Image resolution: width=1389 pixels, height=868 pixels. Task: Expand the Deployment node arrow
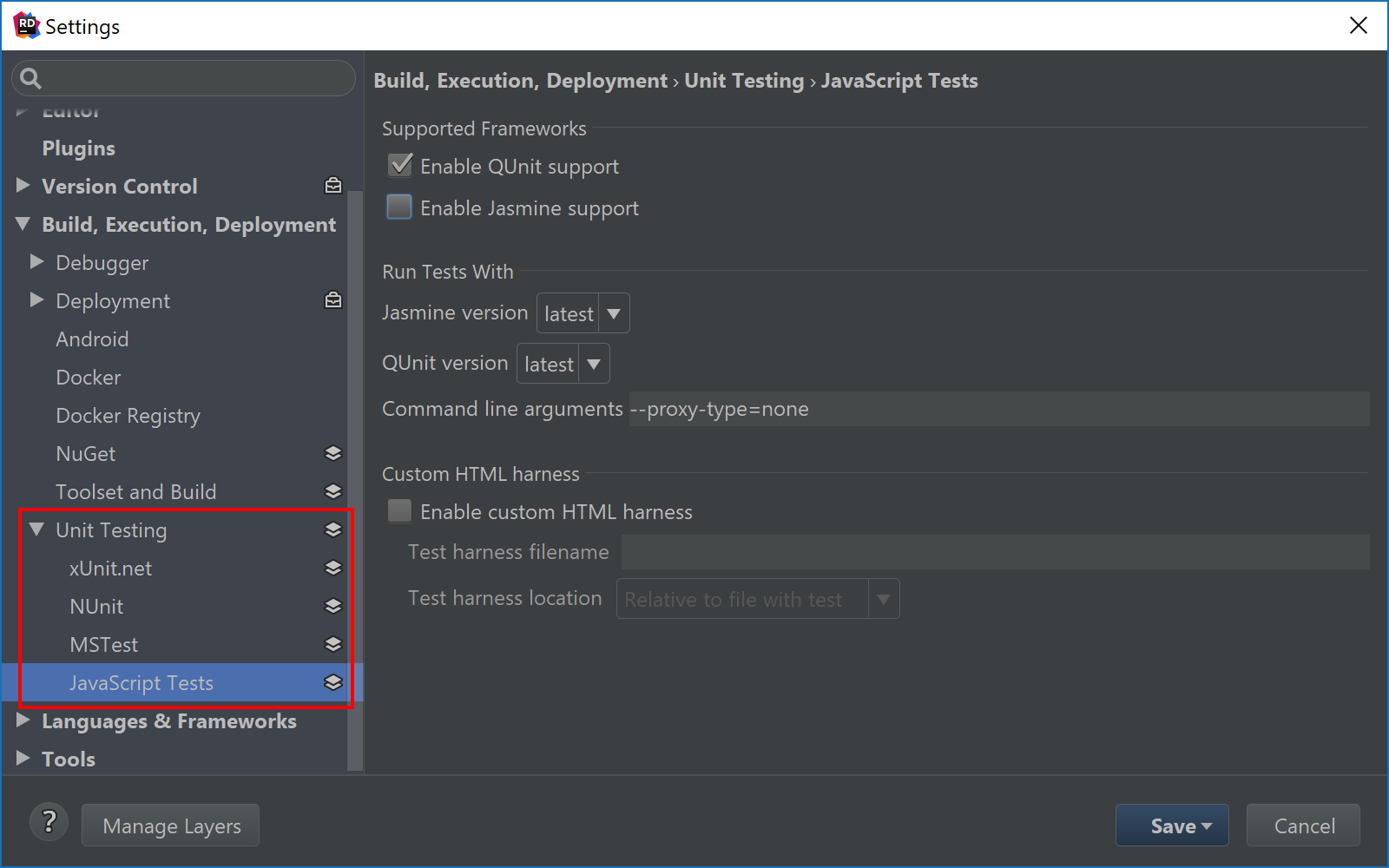click(36, 299)
